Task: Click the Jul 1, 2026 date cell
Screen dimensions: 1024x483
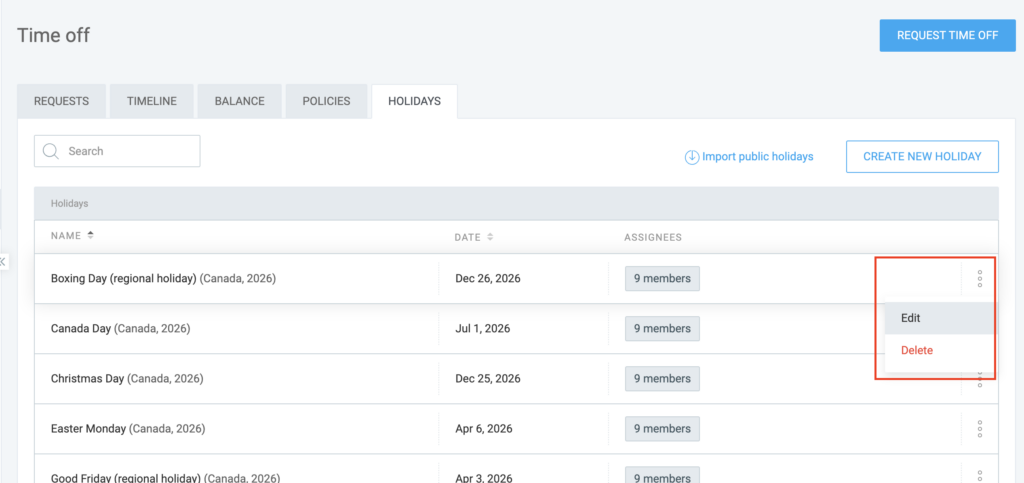Action: click(x=483, y=329)
